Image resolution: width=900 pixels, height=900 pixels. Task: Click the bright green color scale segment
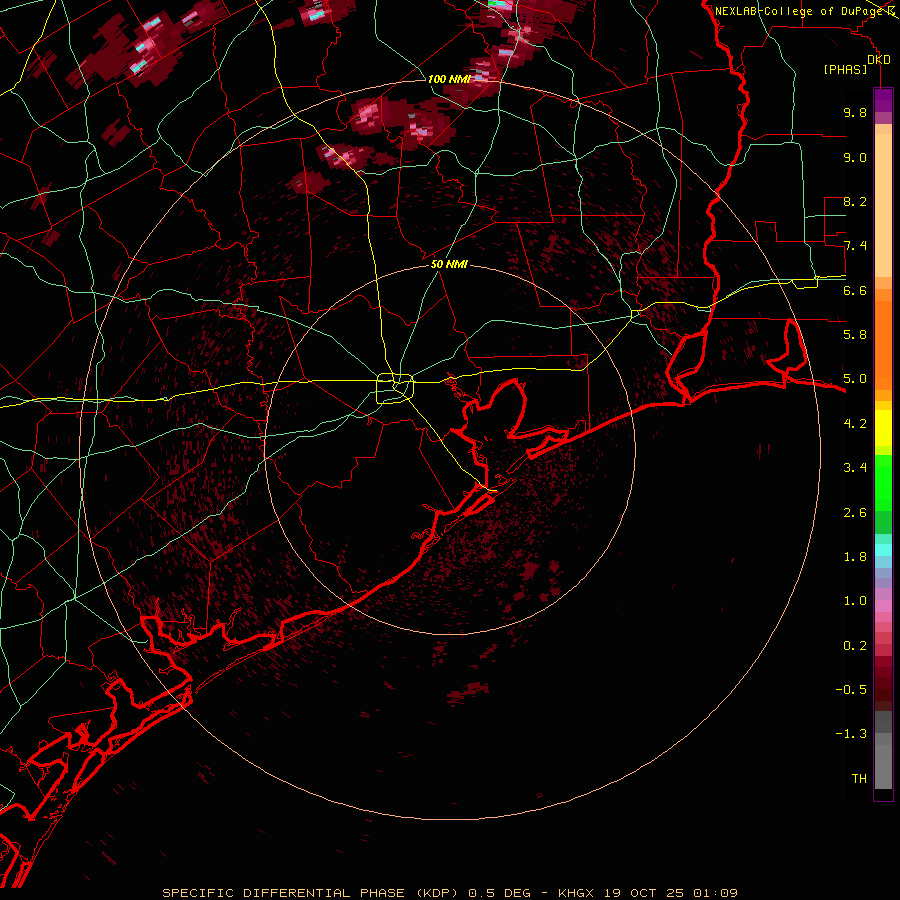coord(883,482)
